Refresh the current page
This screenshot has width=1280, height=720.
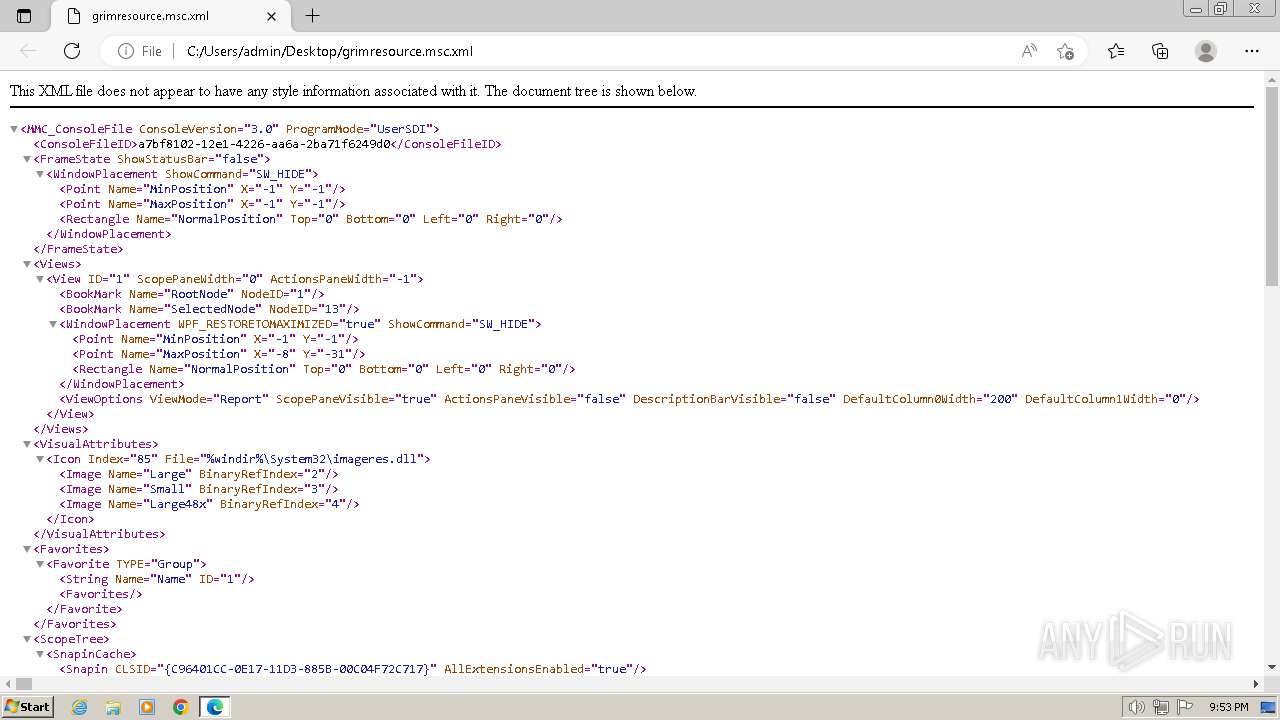[72, 51]
